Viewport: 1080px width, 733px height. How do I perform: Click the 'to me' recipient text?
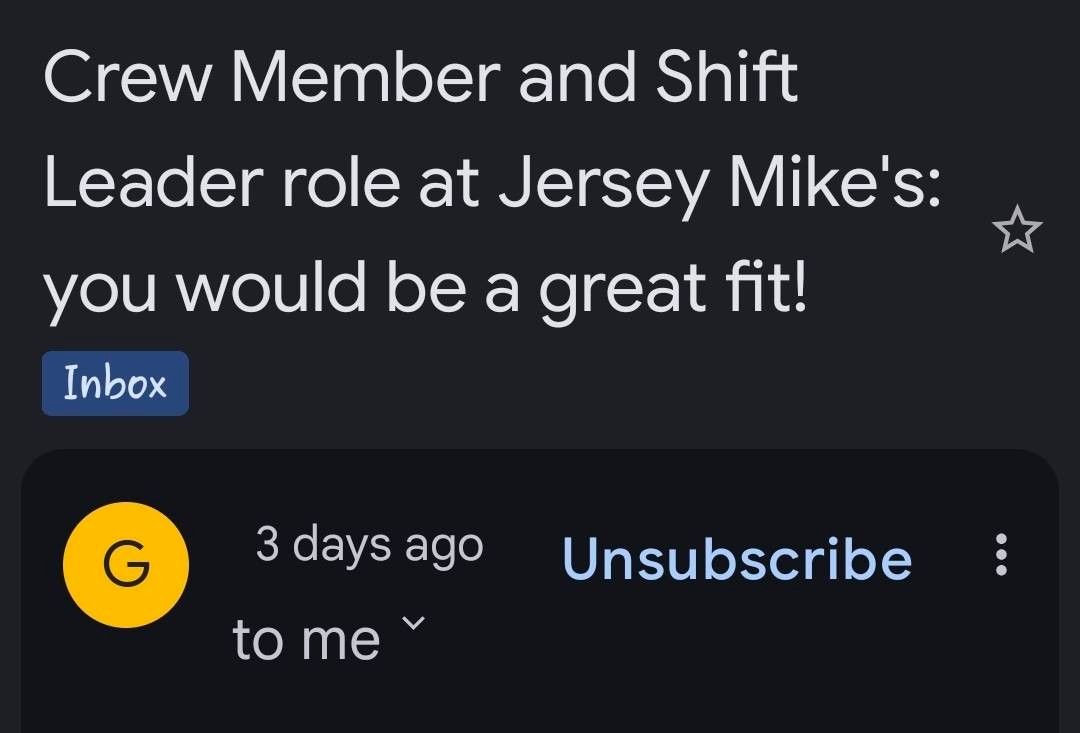point(307,639)
